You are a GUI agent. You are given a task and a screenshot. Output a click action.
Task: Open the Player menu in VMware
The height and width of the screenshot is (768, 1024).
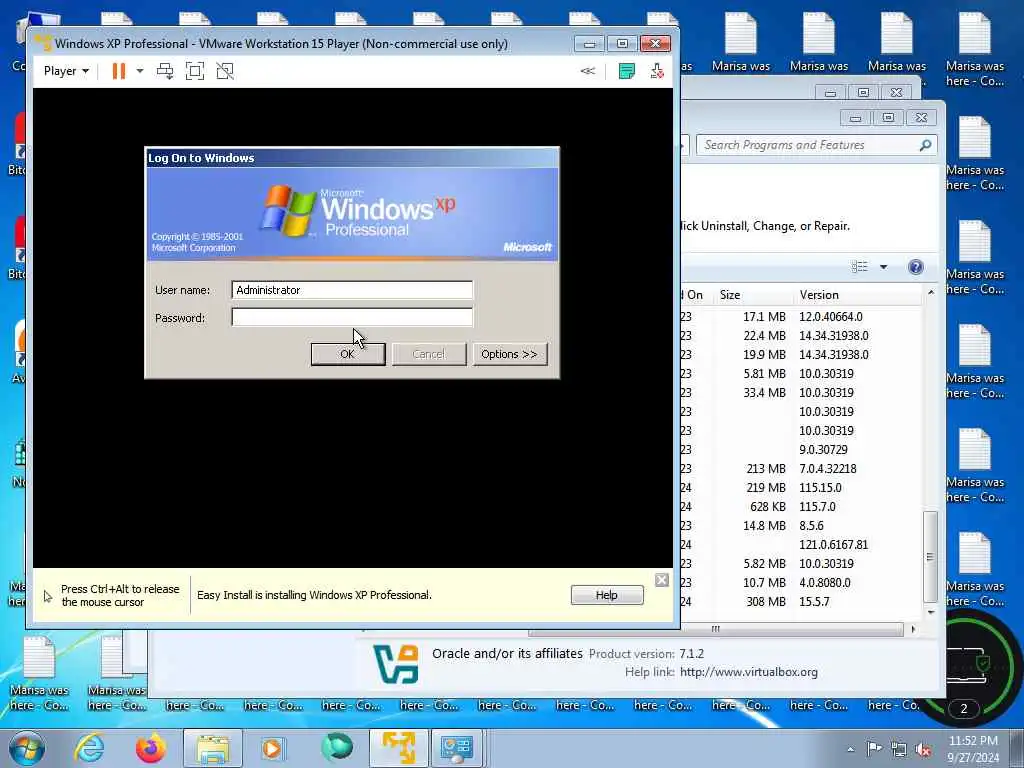[x=66, y=71]
